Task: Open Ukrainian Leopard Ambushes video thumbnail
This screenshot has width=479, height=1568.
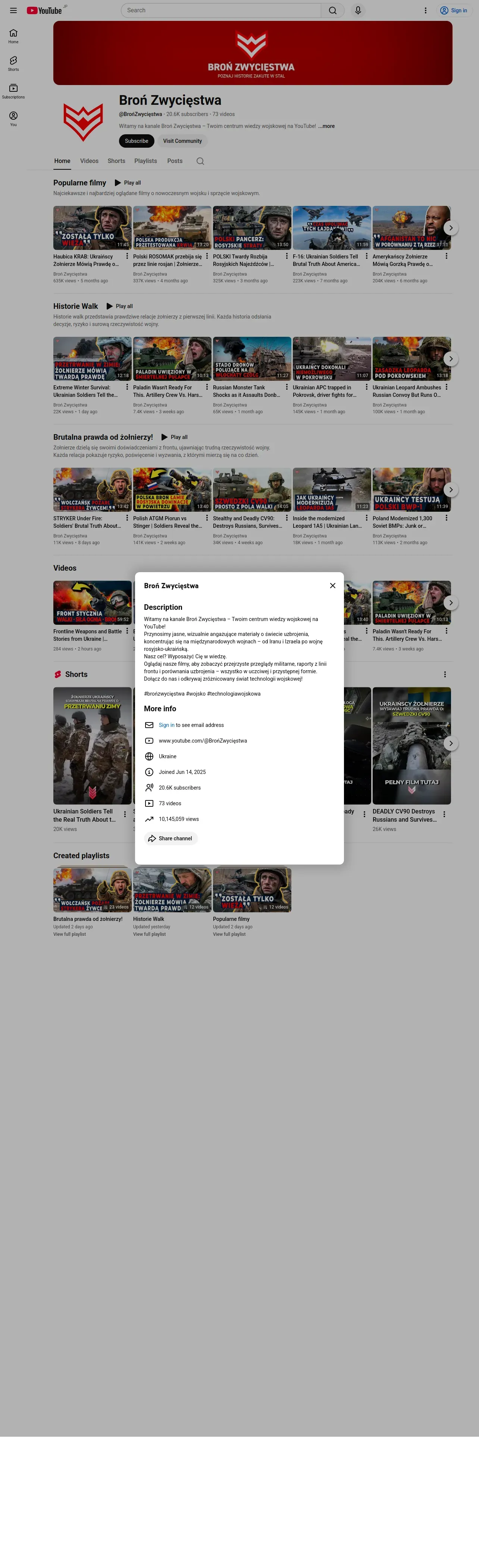Action: [x=411, y=358]
